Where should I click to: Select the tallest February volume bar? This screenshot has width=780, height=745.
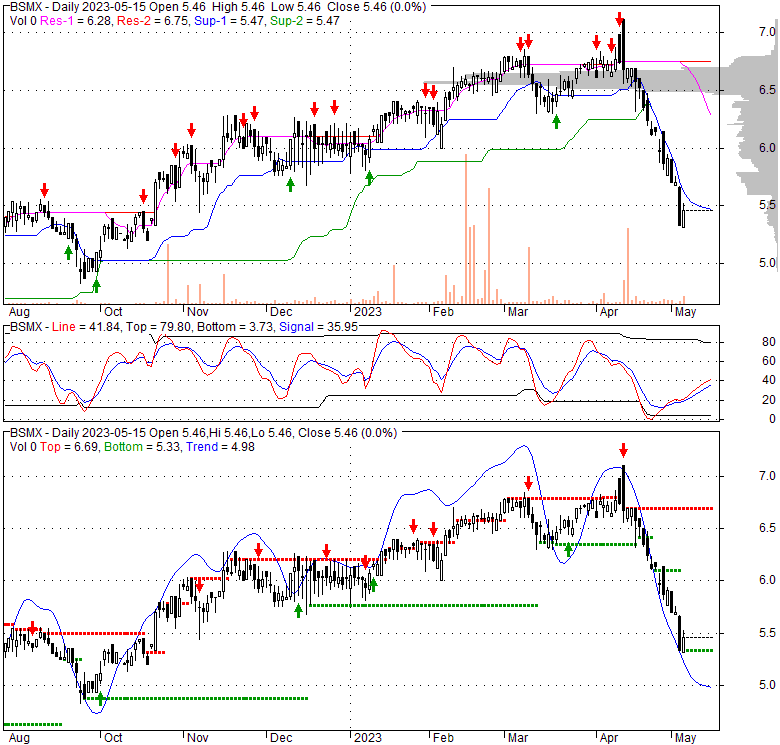tap(466, 229)
